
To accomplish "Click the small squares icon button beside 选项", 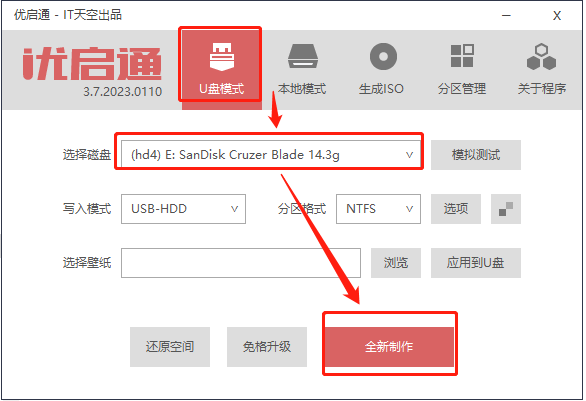I will click(x=506, y=209).
